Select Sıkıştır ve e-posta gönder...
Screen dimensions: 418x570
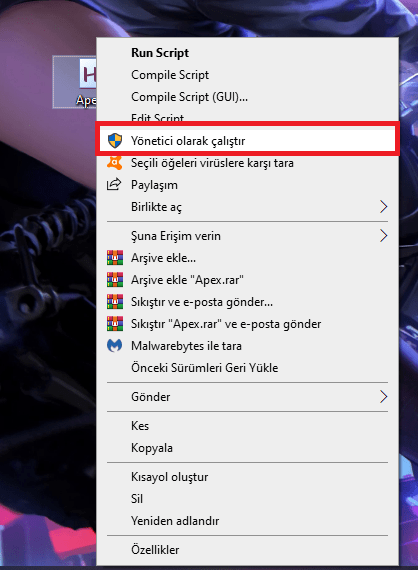pos(247,302)
